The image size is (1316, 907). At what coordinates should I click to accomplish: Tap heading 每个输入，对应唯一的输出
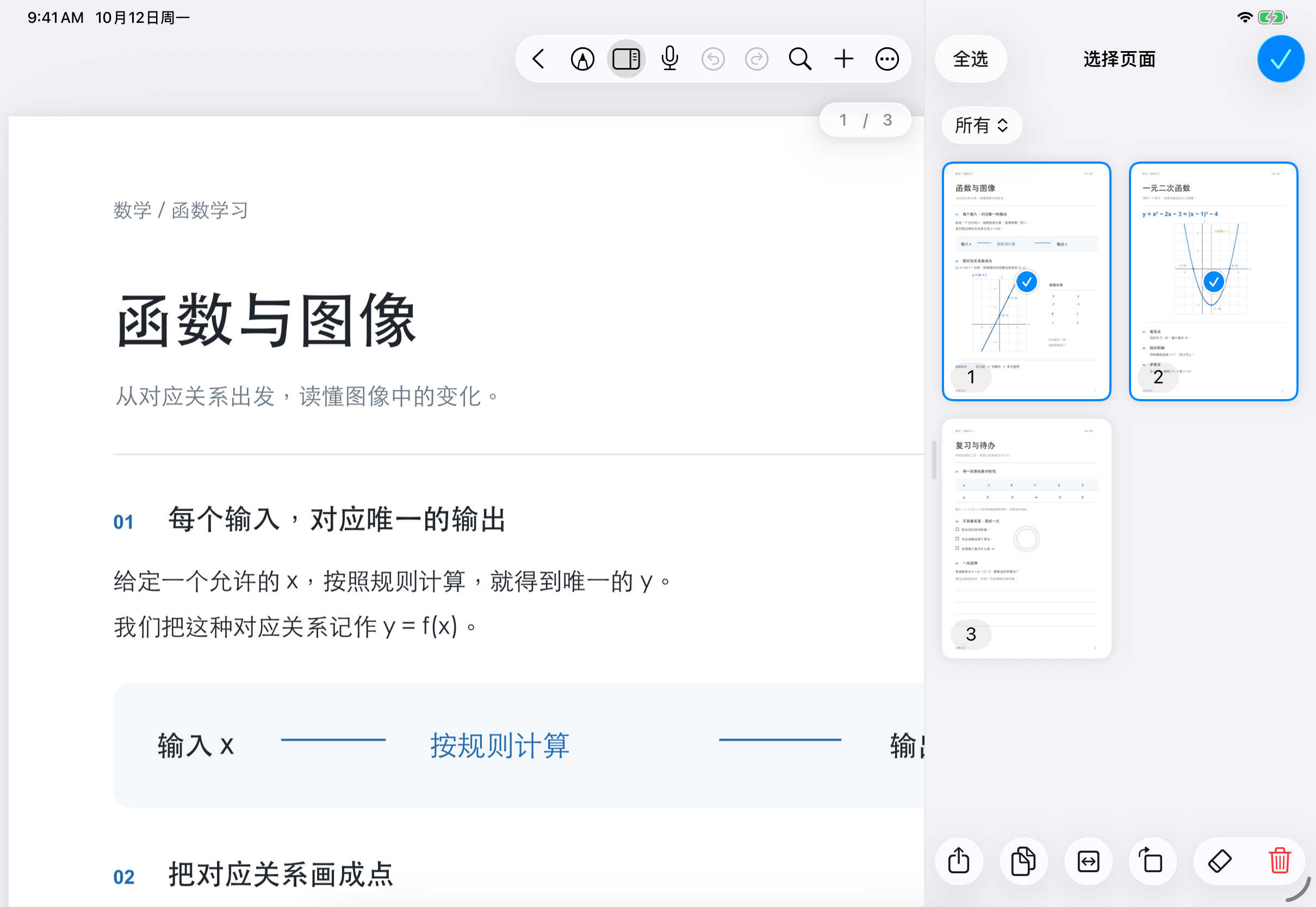[x=337, y=519]
